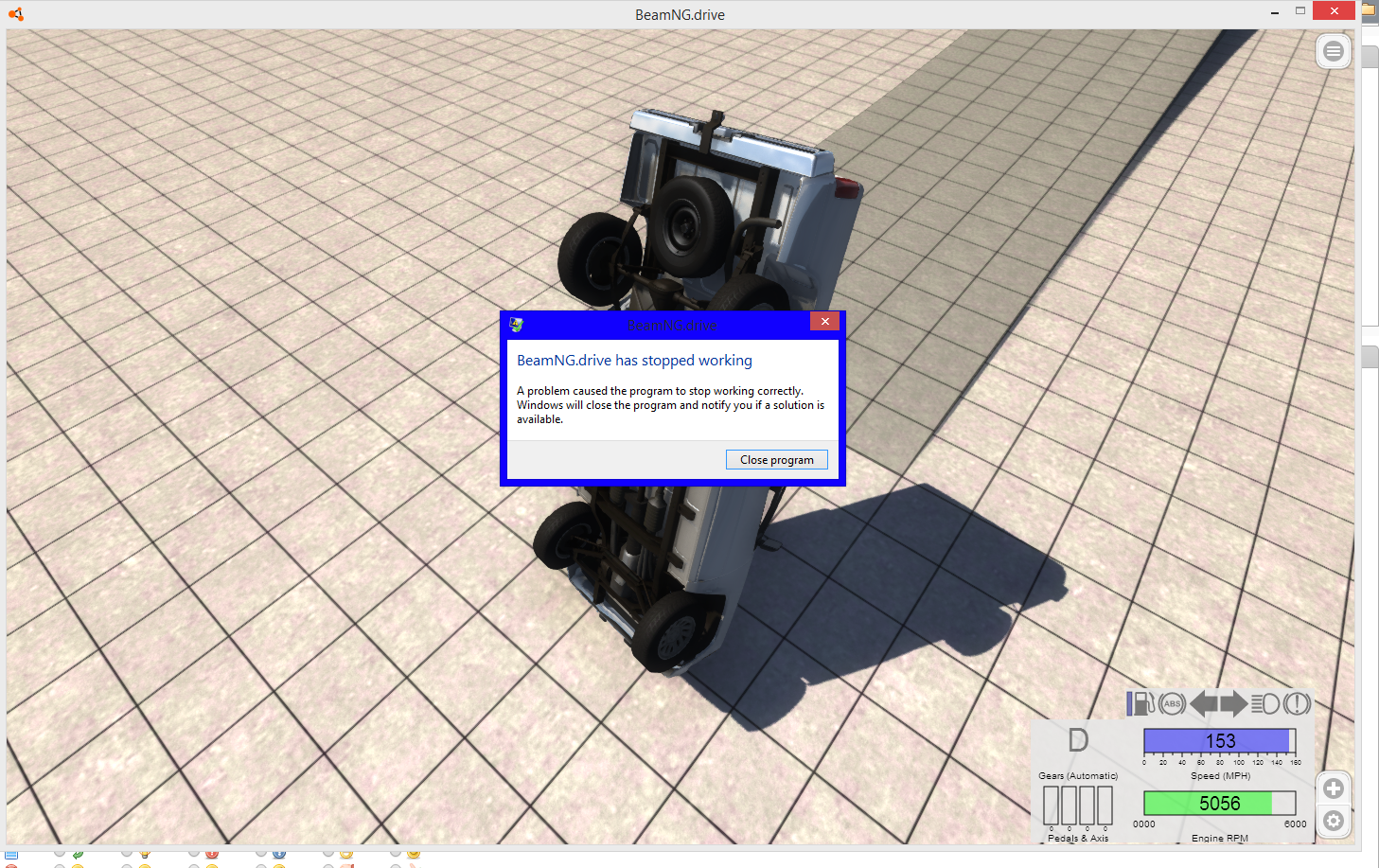
Task: Click the right turn signal arrow
Action: 1233,703
